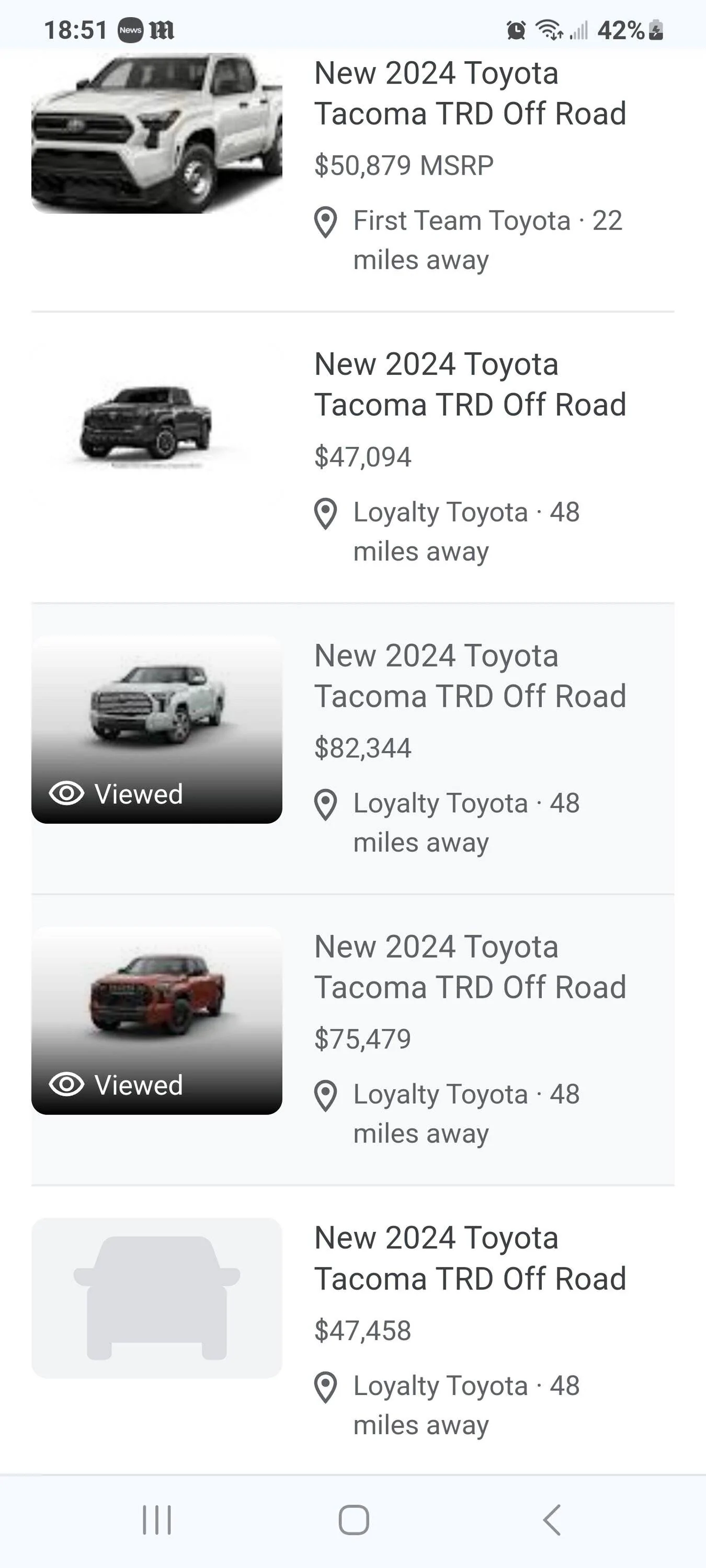Tap location pin on $47,094 listing
This screenshot has height=1568, width=706.
tap(325, 513)
